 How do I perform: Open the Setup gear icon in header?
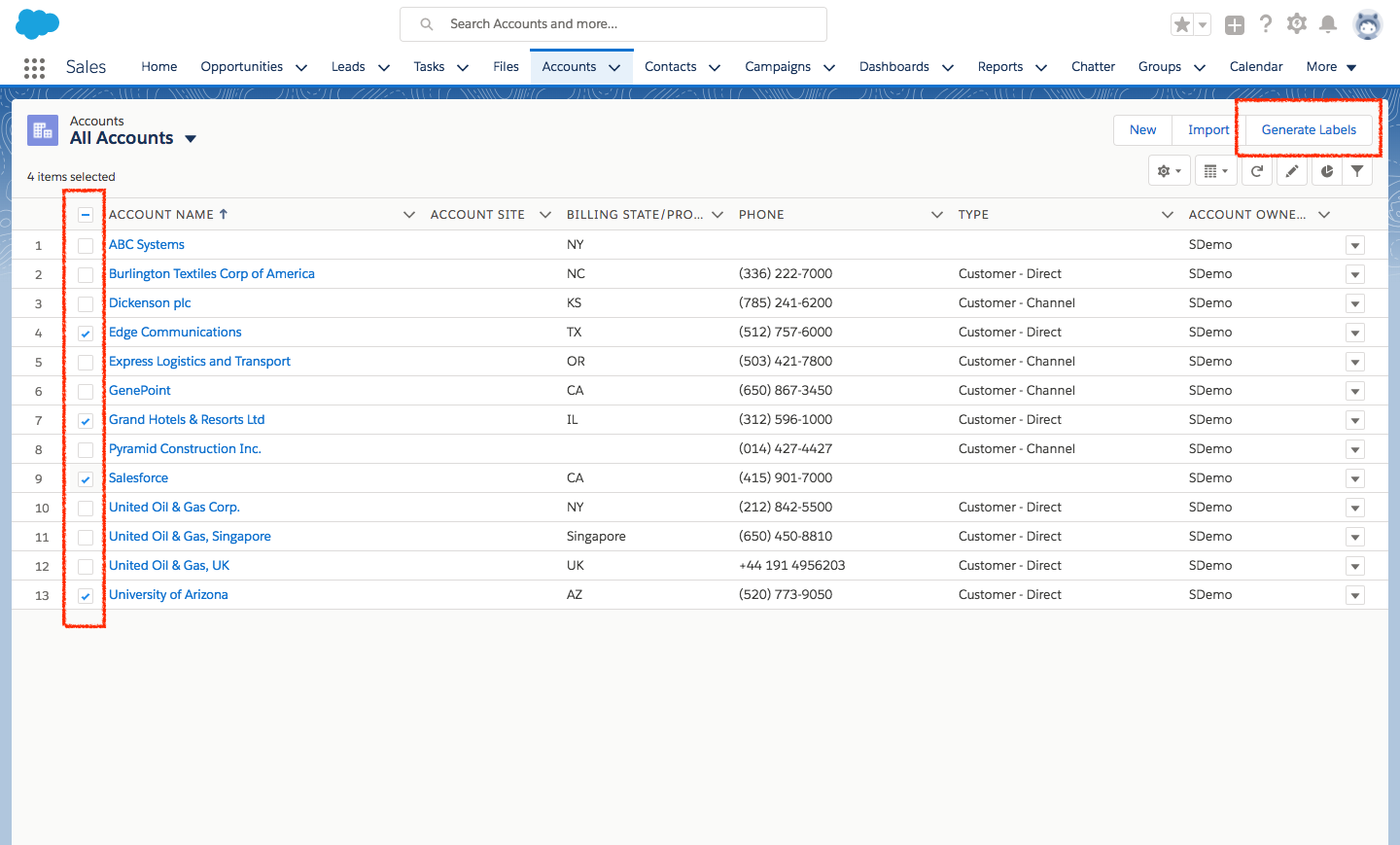coord(1297,24)
